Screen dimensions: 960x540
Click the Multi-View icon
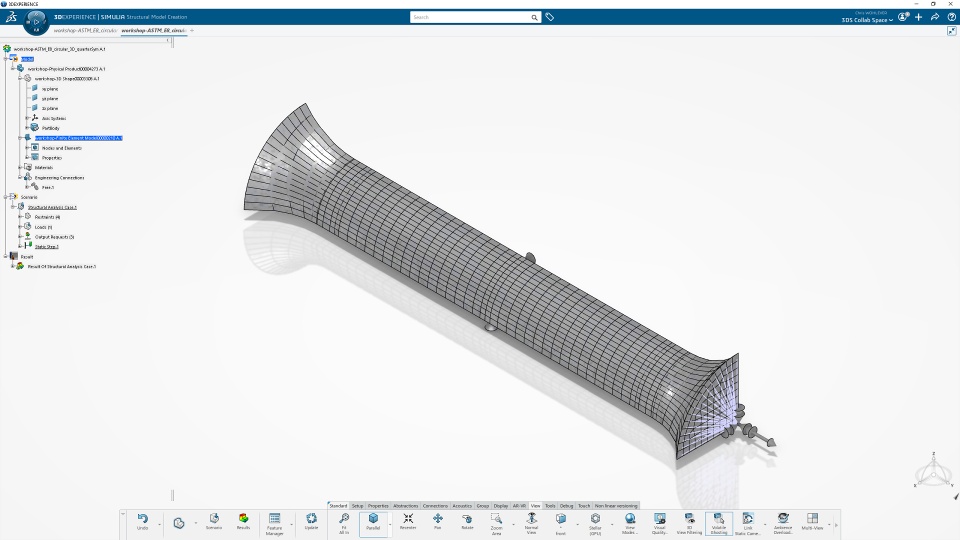(x=812, y=519)
